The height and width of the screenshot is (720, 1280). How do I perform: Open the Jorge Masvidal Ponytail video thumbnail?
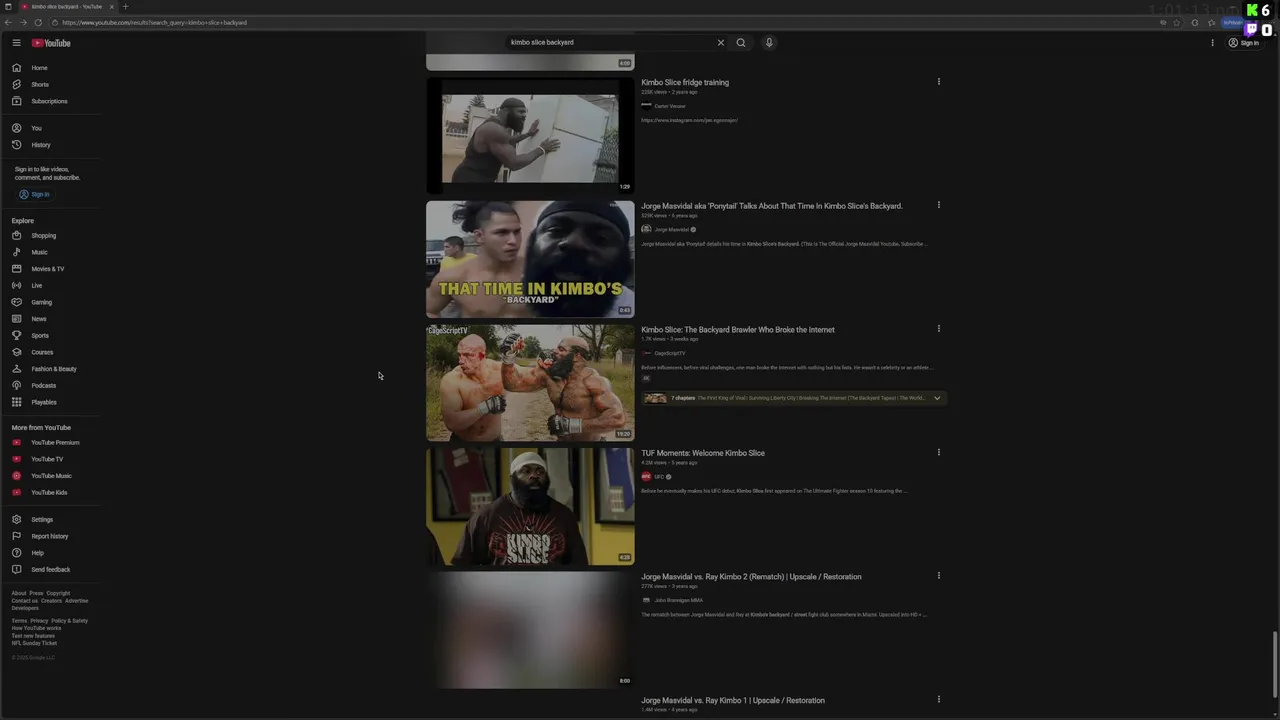(x=530, y=259)
